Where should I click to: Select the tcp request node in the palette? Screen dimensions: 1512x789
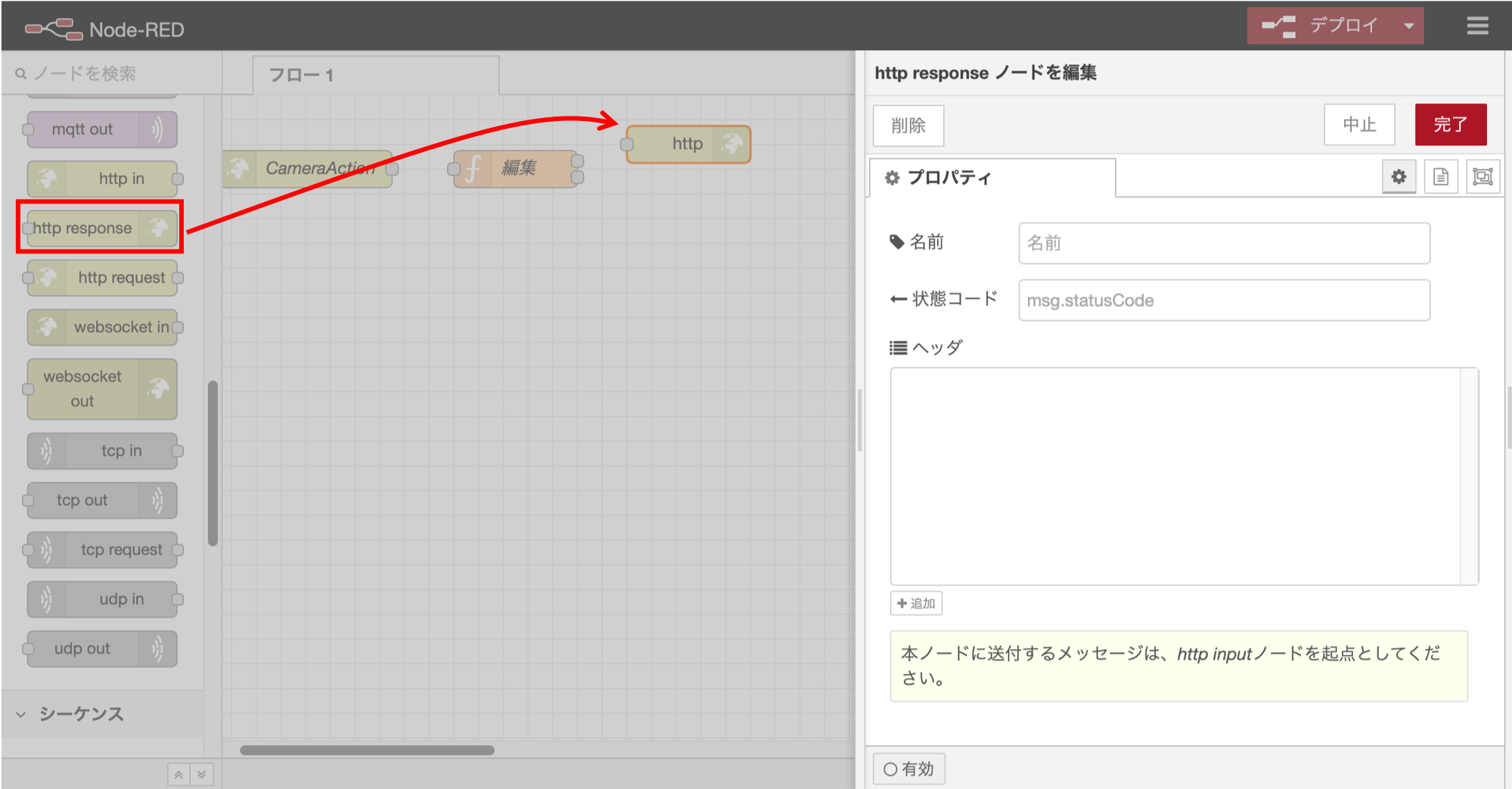point(102,549)
